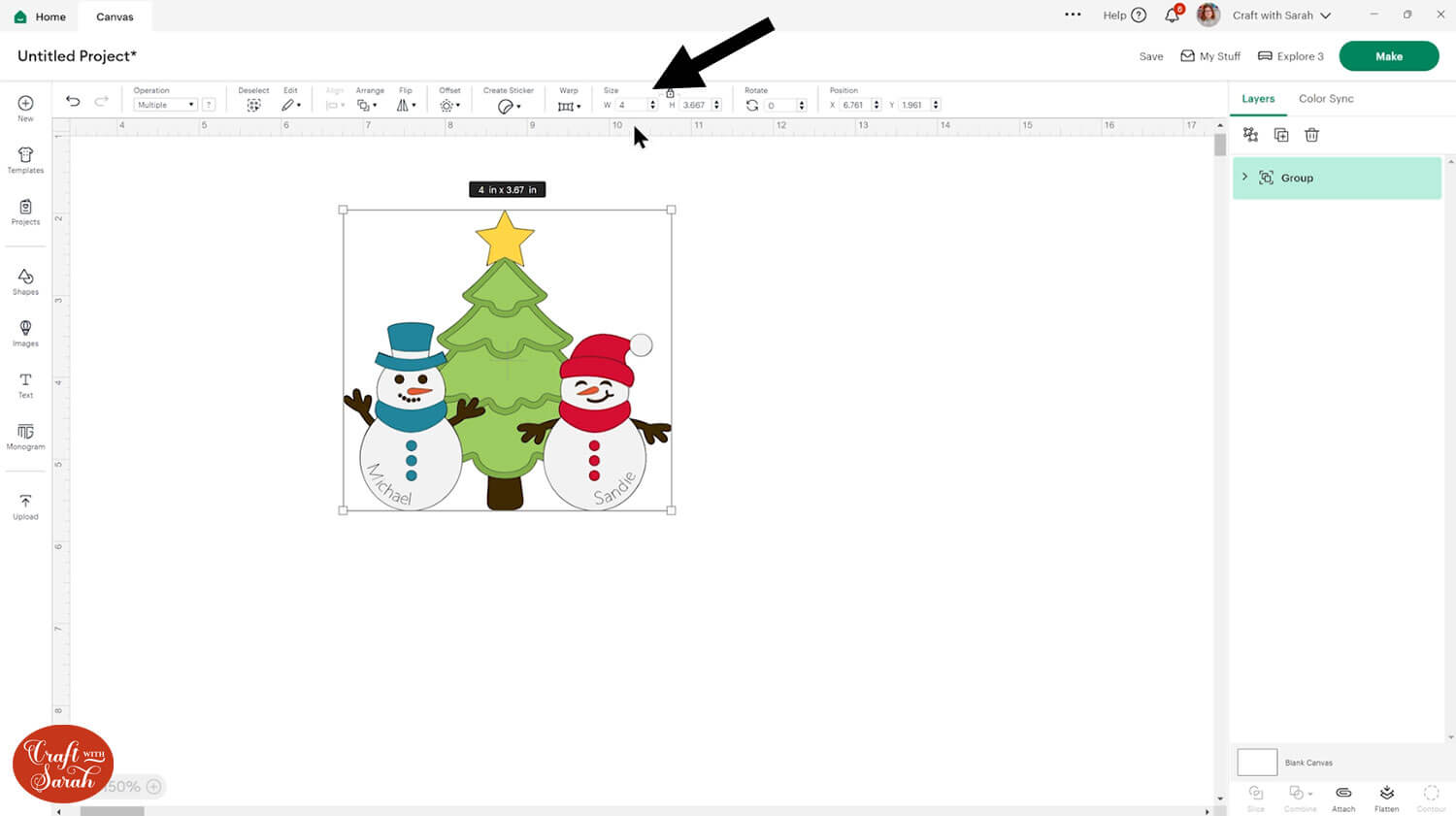
Task: Click the height field stepper arrows
Action: (x=717, y=105)
